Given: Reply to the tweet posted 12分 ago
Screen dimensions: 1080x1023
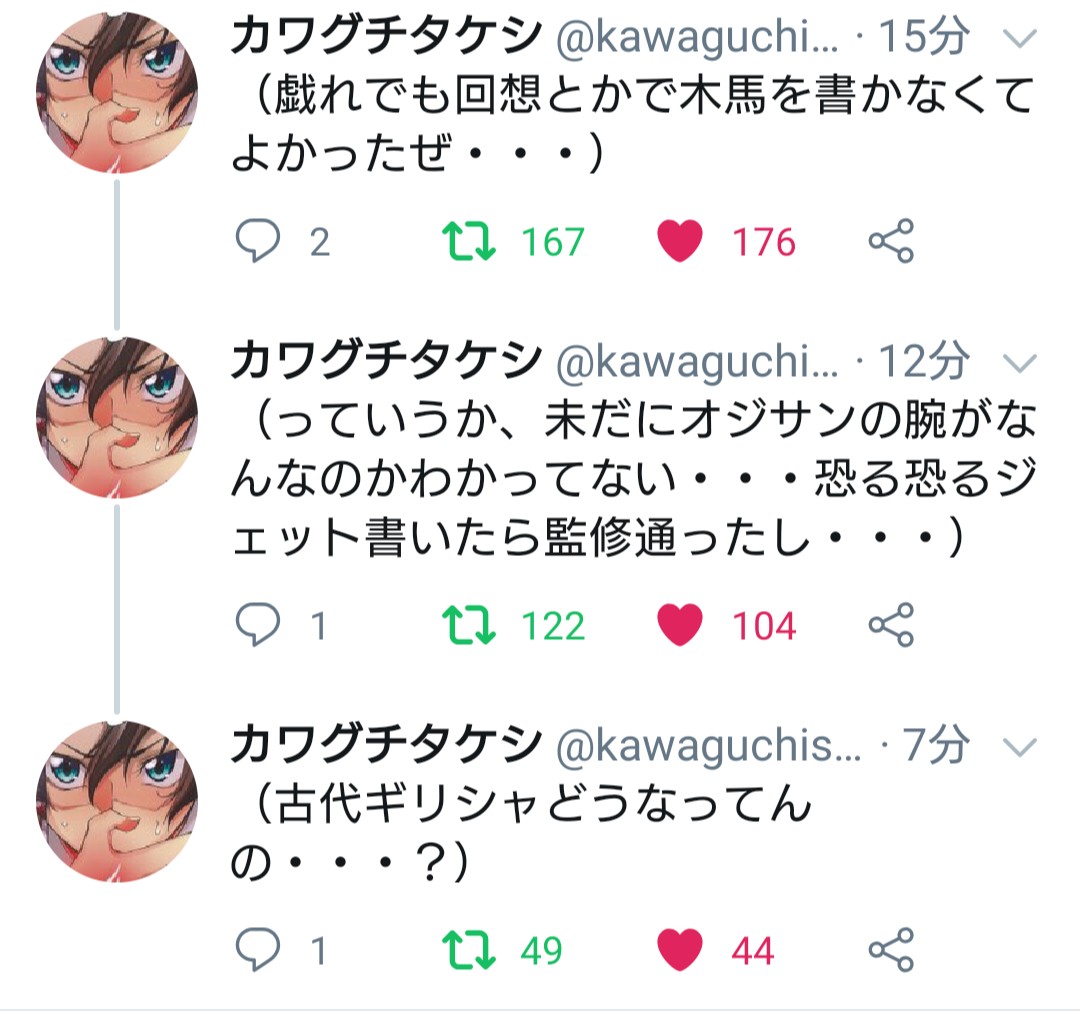Looking at the screenshot, I should 258,624.
